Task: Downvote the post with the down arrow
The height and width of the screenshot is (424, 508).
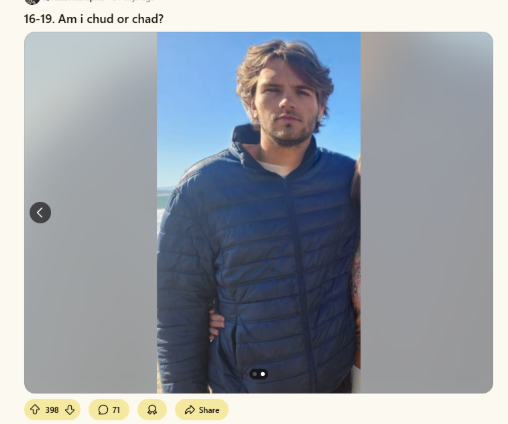Action: click(x=70, y=410)
